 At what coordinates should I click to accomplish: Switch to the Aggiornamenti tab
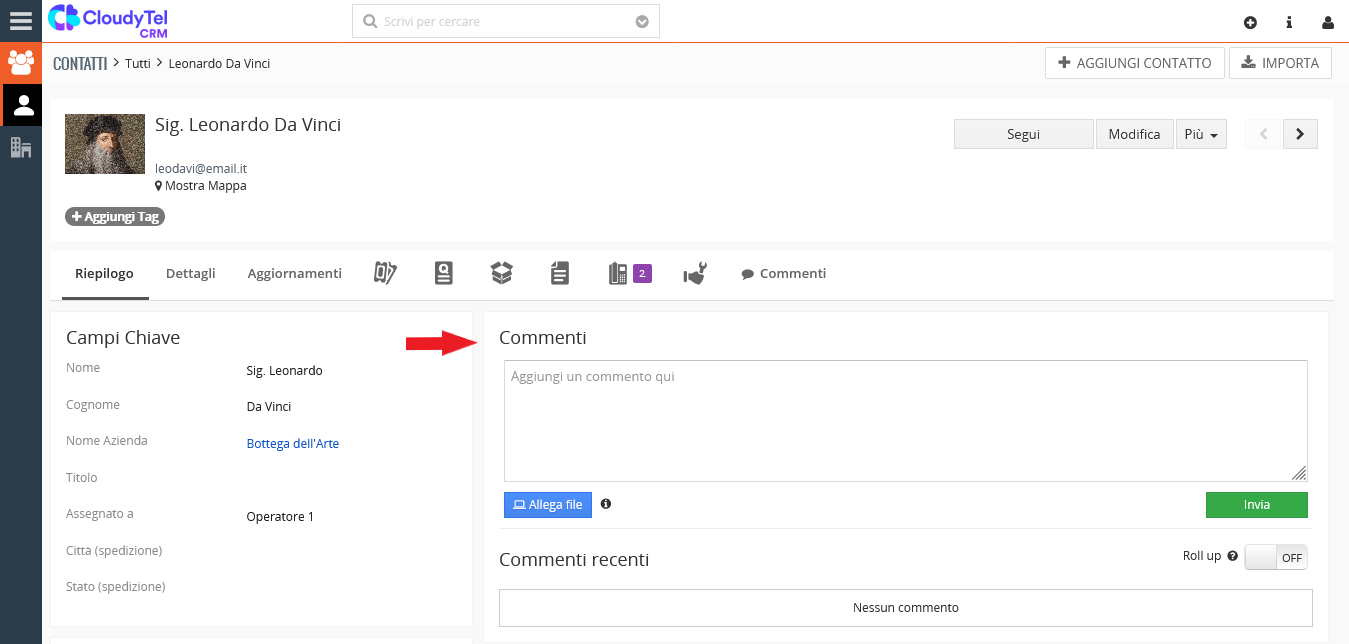click(294, 273)
